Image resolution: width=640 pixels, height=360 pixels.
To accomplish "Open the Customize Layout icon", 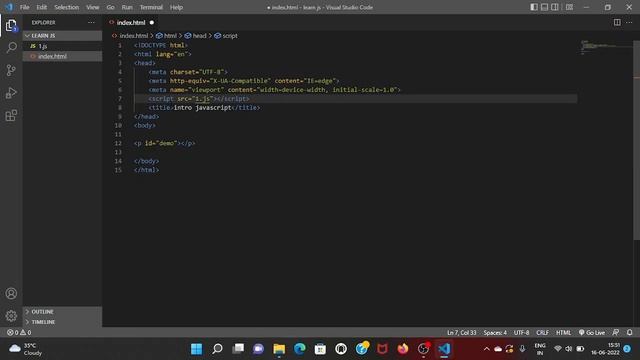I will [x=569, y=7].
